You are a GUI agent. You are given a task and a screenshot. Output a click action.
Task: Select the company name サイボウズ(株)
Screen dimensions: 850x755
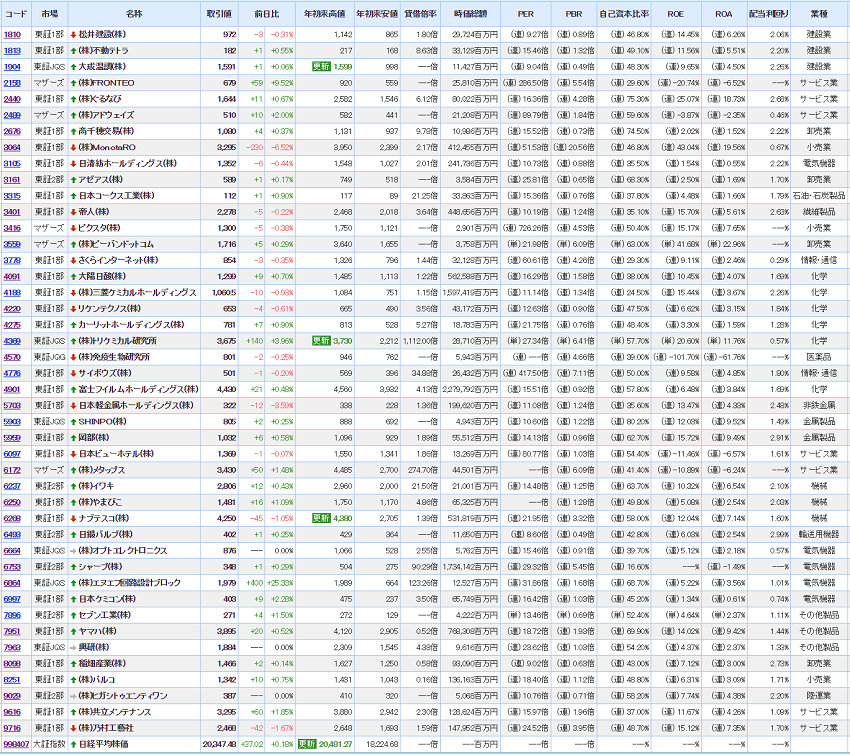point(105,373)
